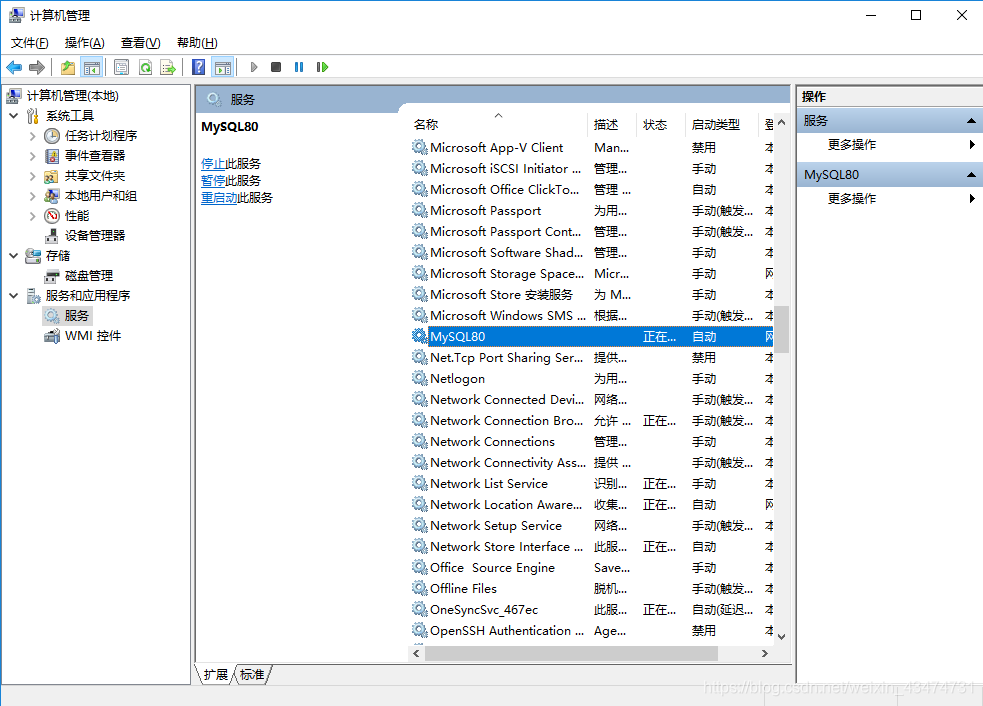983x706 pixels.
Task: Collapse the MySQL80 section in the actions pane
Action: pyautogui.click(x=971, y=174)
